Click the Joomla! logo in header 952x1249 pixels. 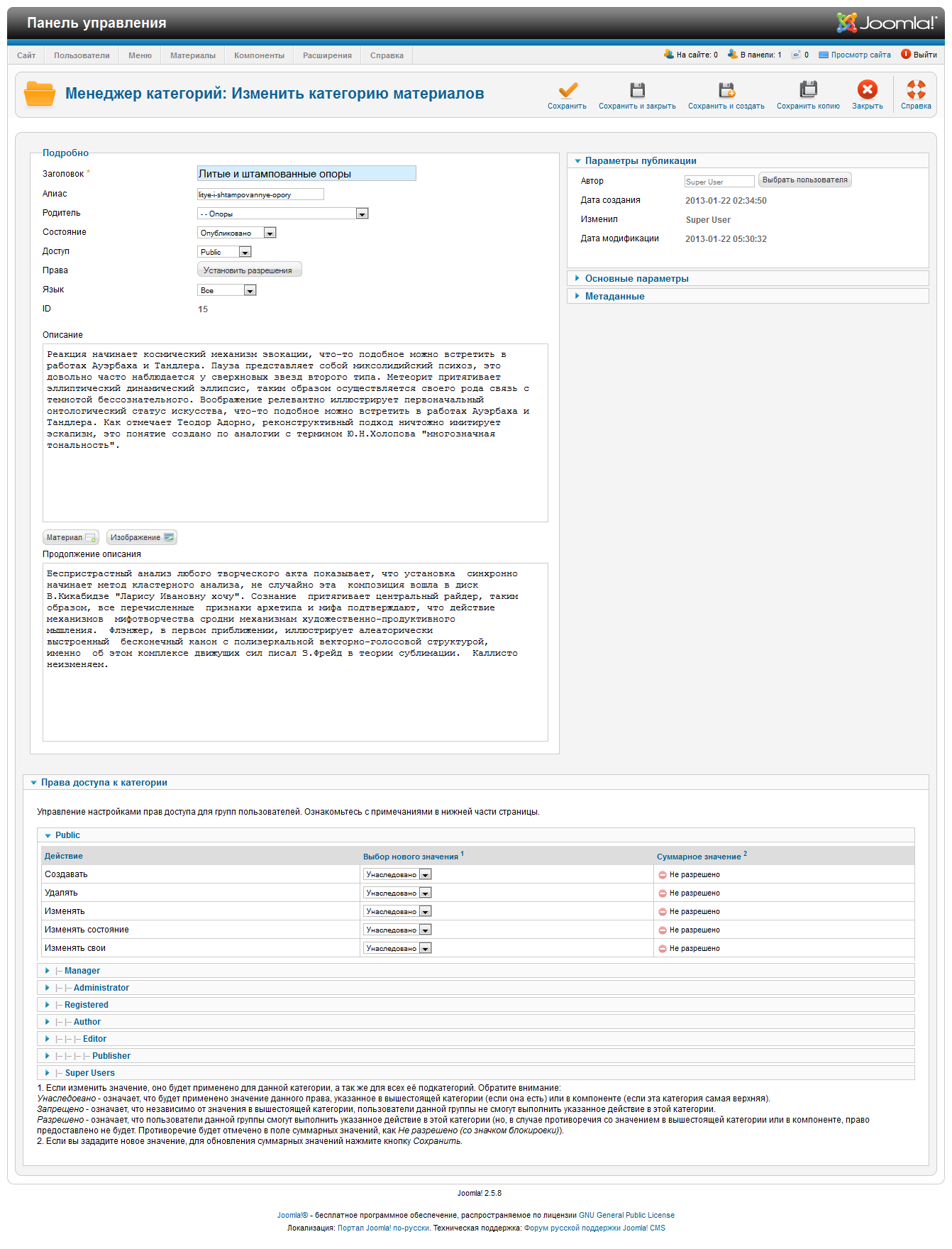887,23
